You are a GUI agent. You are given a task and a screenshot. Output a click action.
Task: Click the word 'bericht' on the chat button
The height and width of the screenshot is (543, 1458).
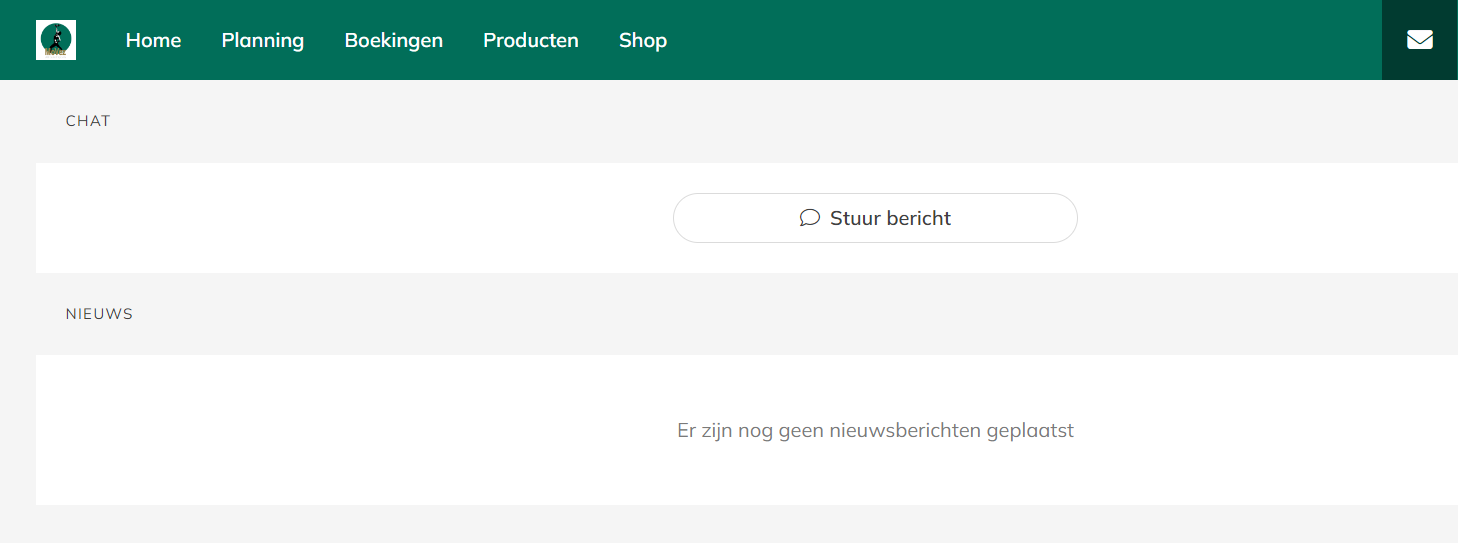pos(918,218)
